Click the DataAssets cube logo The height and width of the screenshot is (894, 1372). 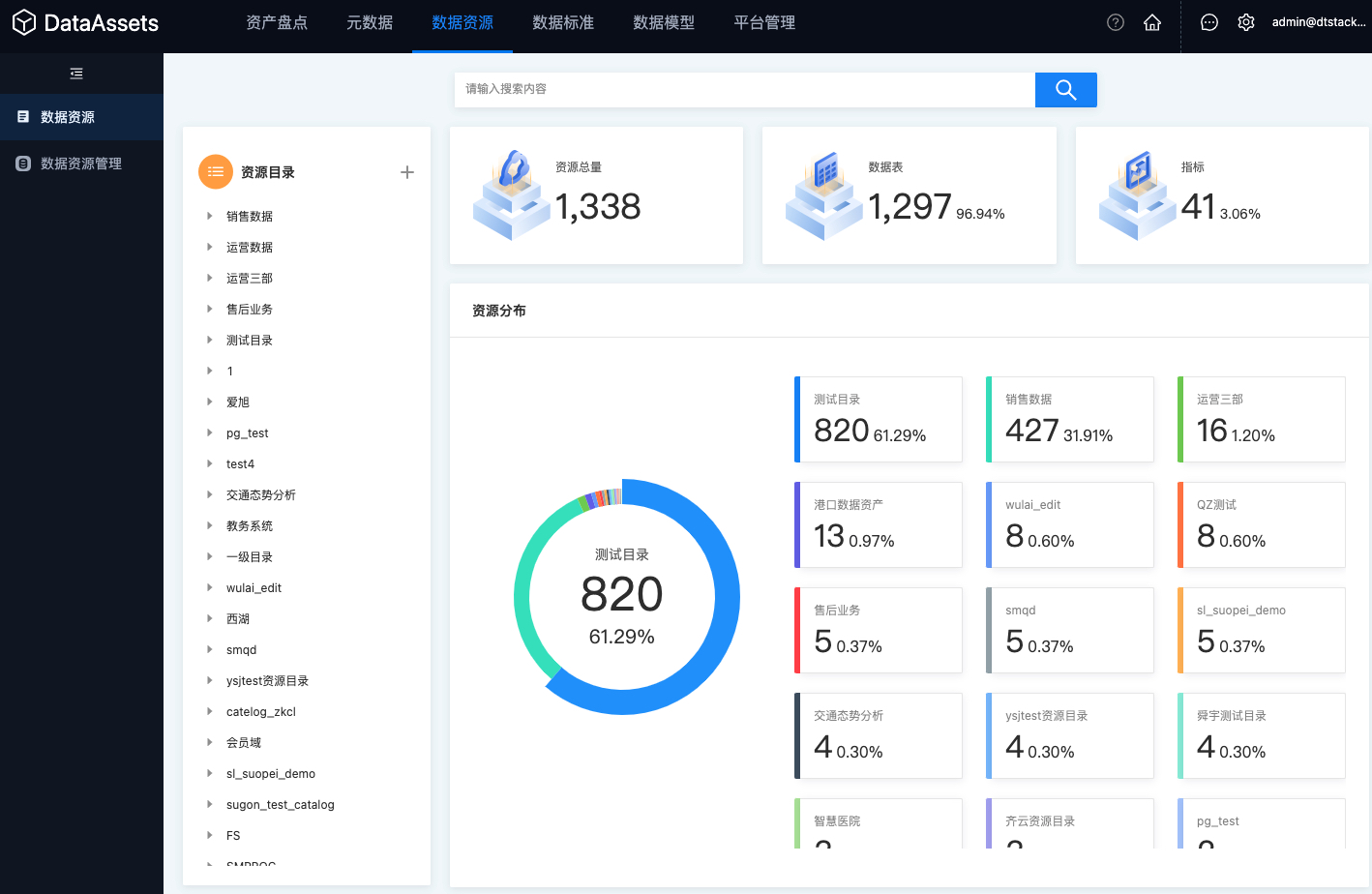coord(24,22)
